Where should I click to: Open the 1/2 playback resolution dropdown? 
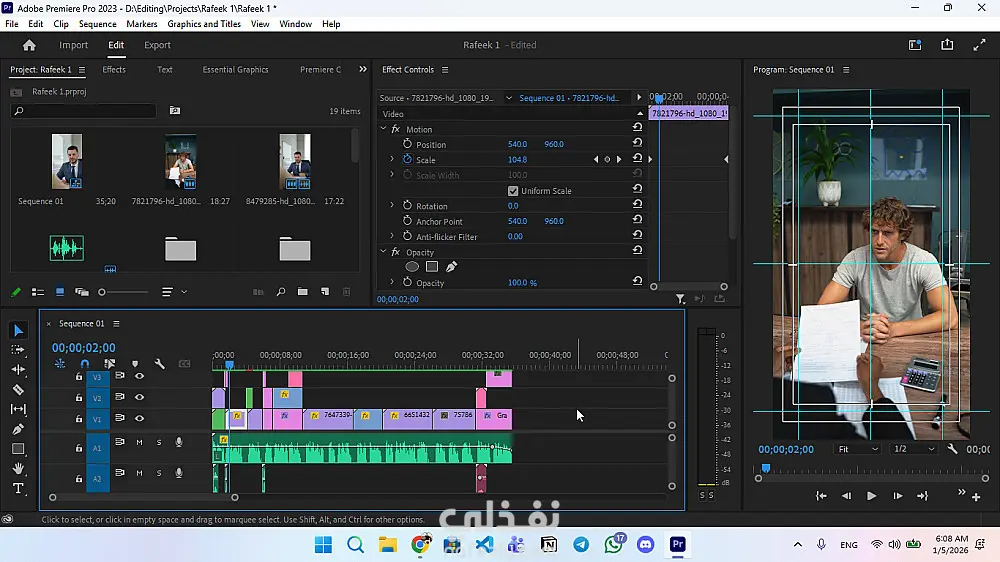[914, 449]
